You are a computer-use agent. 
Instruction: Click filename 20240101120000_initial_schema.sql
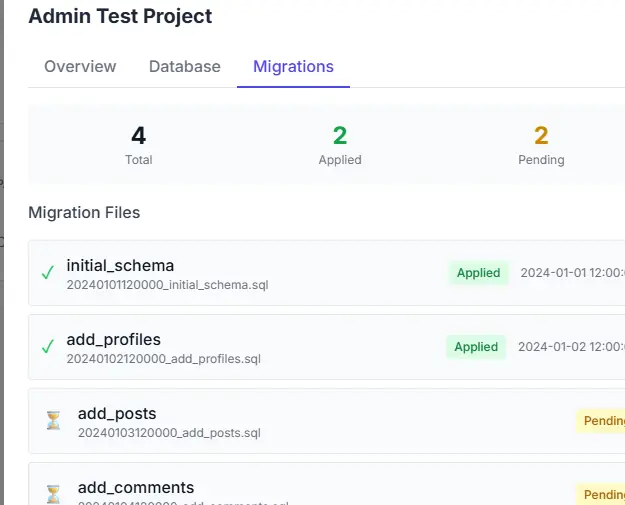[167, 285]
